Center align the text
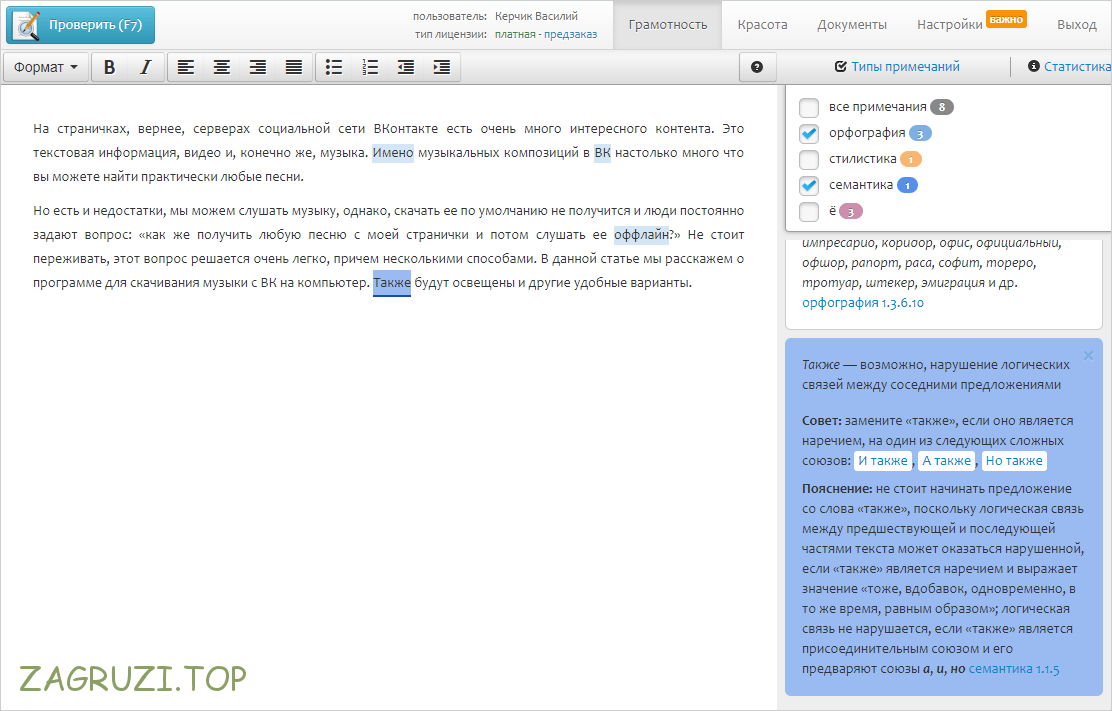Screen dimensions: 1112x711 point(221,67)
